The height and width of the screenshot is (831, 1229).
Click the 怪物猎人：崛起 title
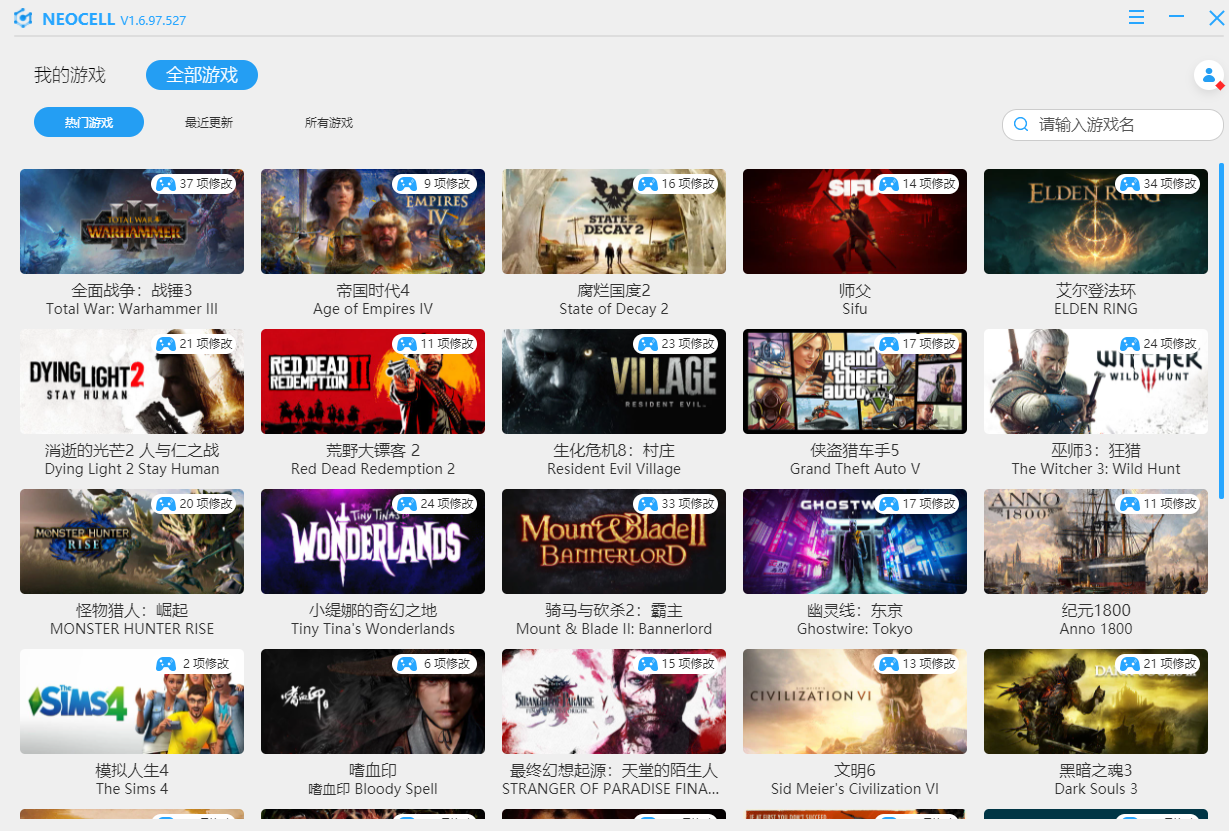point(132,611)
